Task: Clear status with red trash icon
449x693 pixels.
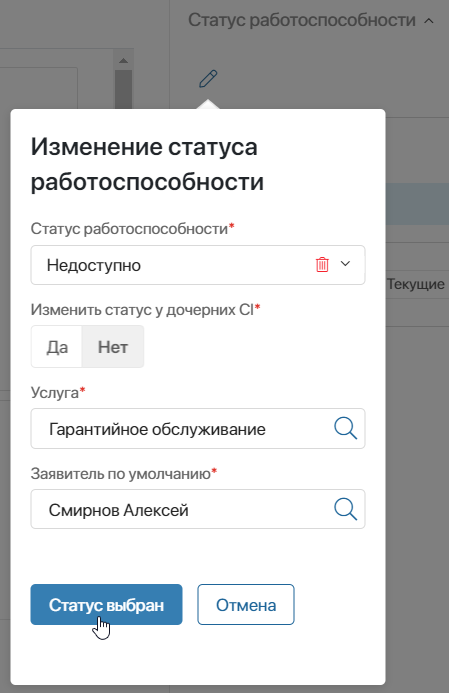Action: 322,264
